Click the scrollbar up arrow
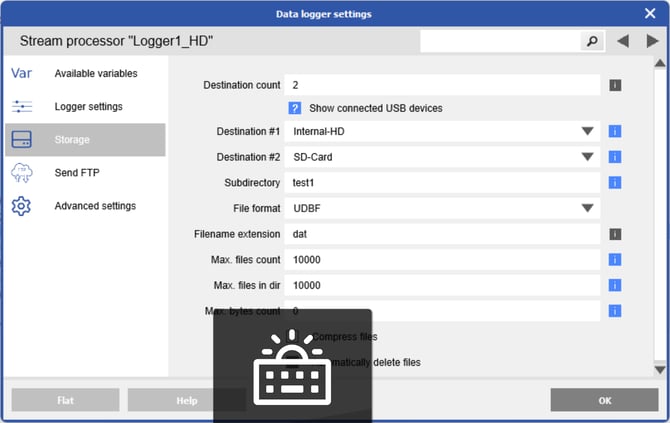Image resolution: width=670 pixels, height=423 pixels. point(660,63)
